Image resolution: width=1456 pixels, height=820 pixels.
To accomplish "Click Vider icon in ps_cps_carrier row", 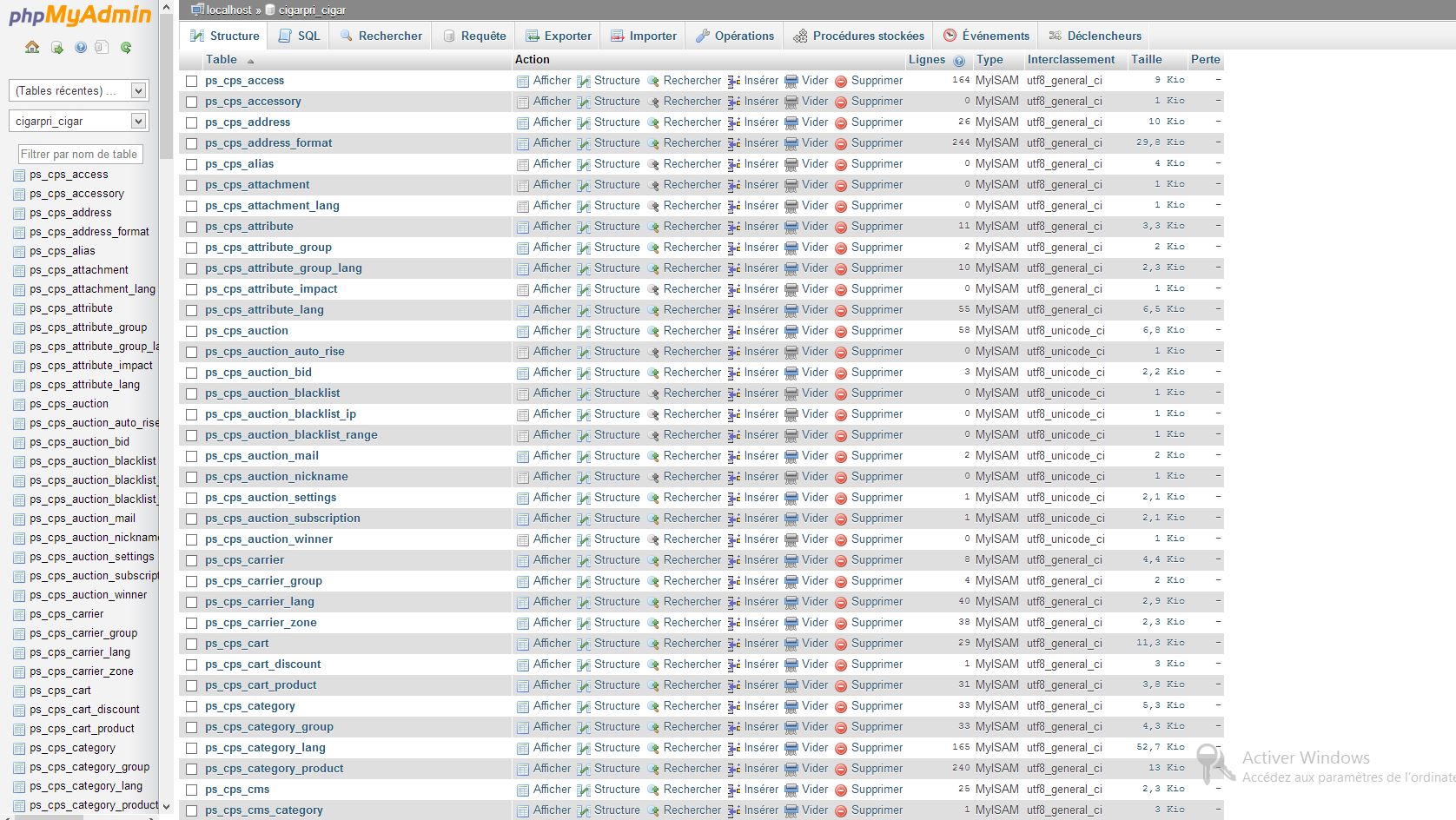I will pyautogui.click(x=791, y=560).
